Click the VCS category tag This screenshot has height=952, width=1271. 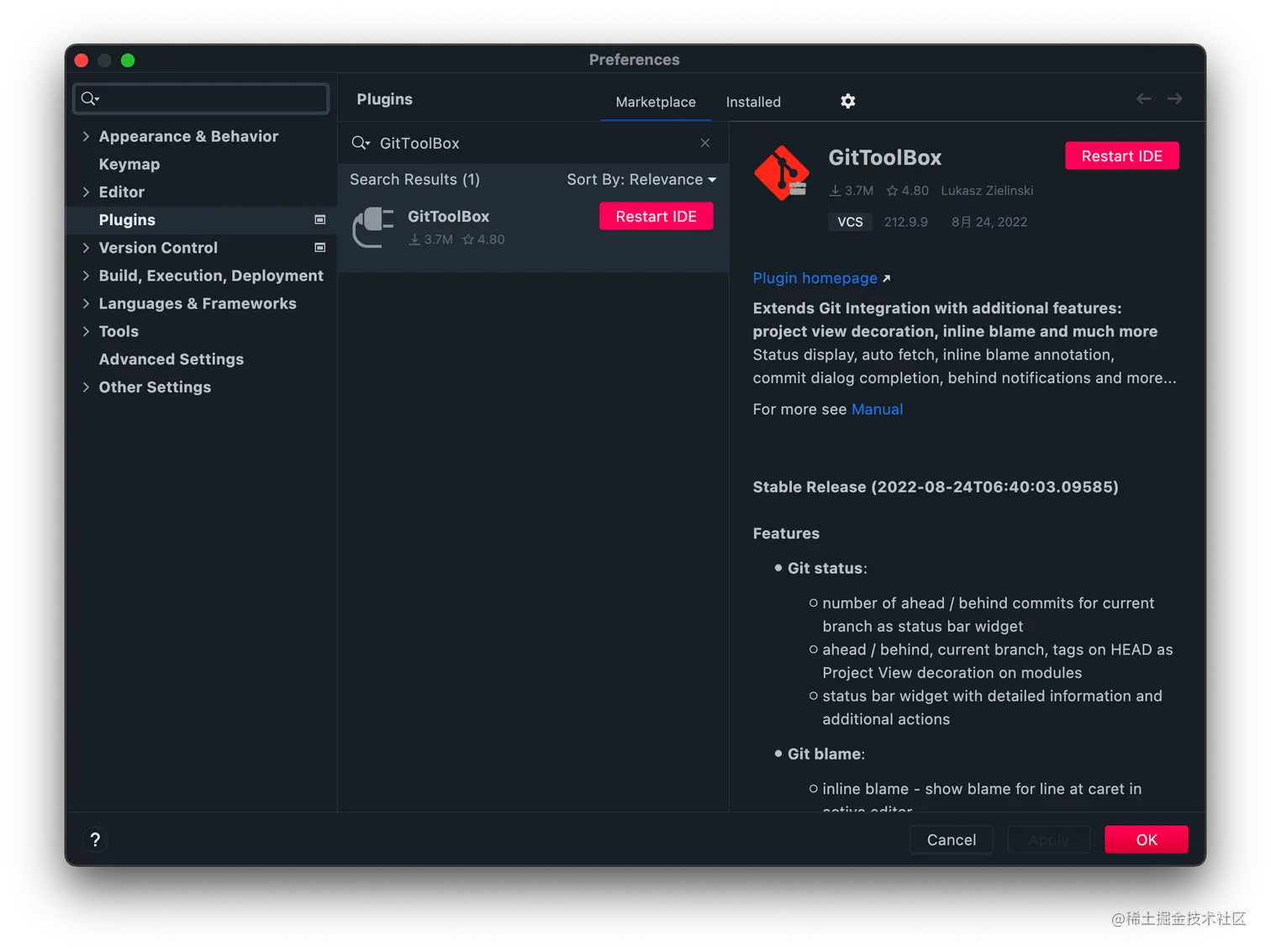[x=850, y=222]
